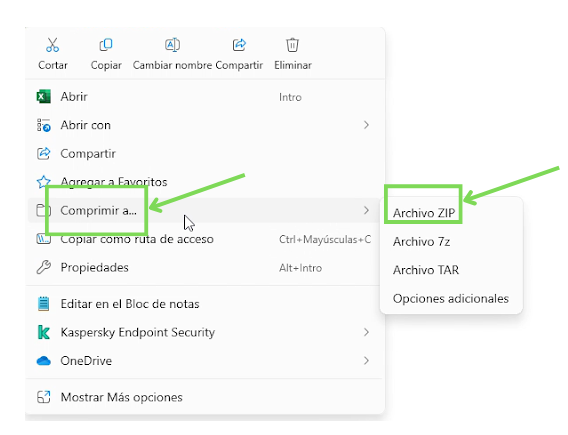Select the Cambiar nombre rename icon
The image size is (568, 435).
click(172, 45)
